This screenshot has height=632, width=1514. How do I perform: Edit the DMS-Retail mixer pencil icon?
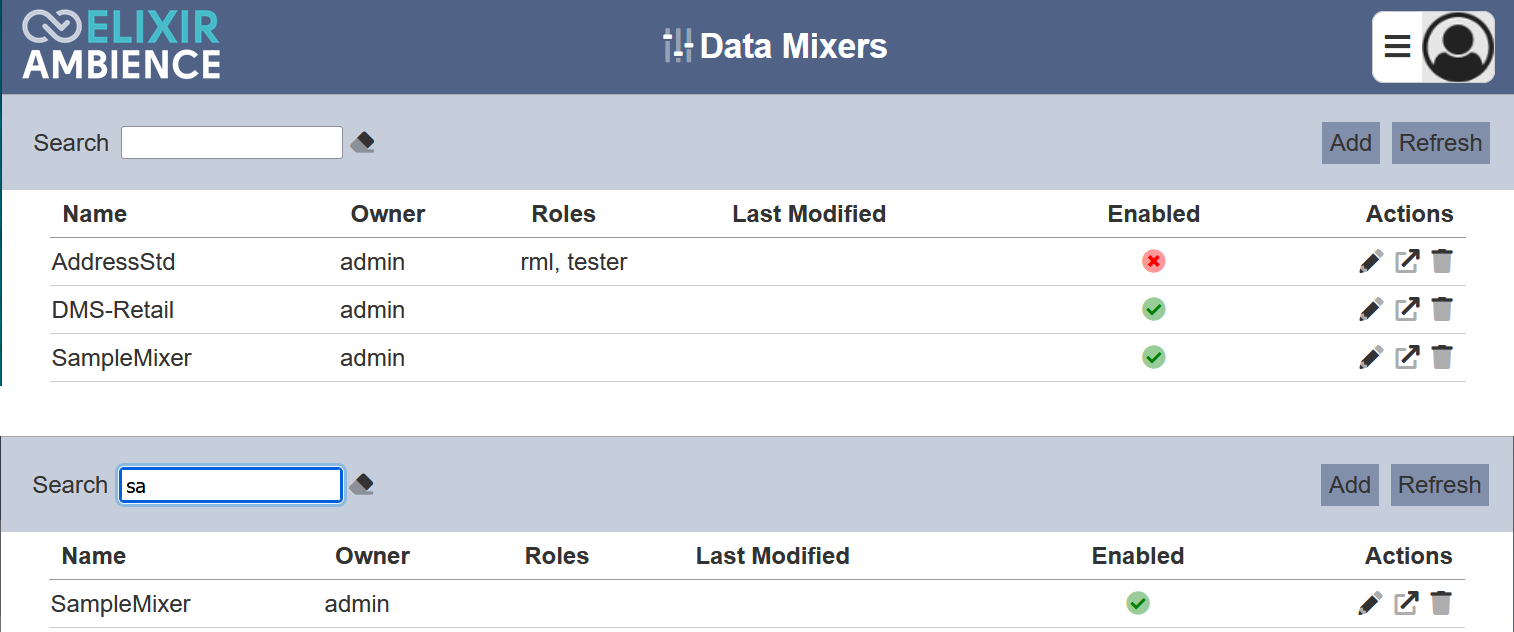1371,309
